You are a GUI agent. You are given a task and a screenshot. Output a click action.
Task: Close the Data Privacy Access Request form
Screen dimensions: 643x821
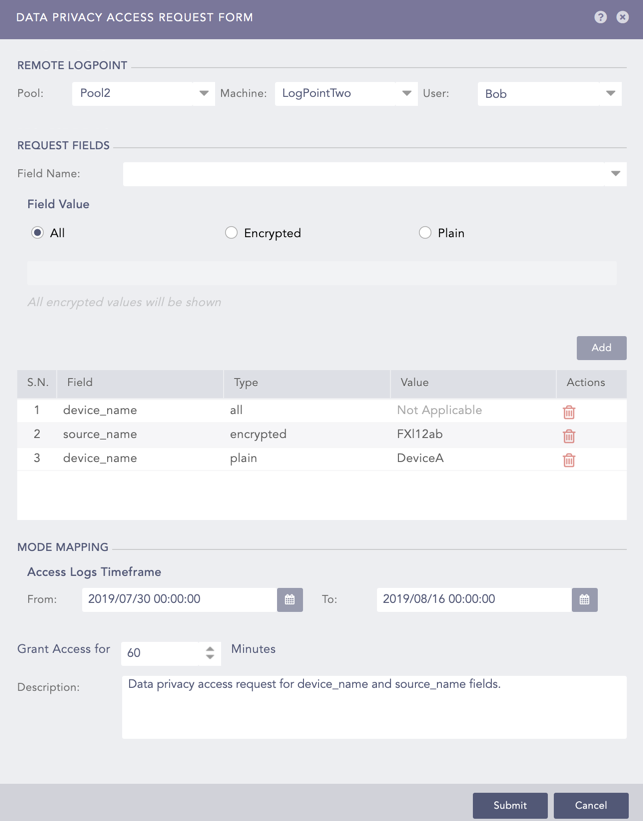(622, 17)
